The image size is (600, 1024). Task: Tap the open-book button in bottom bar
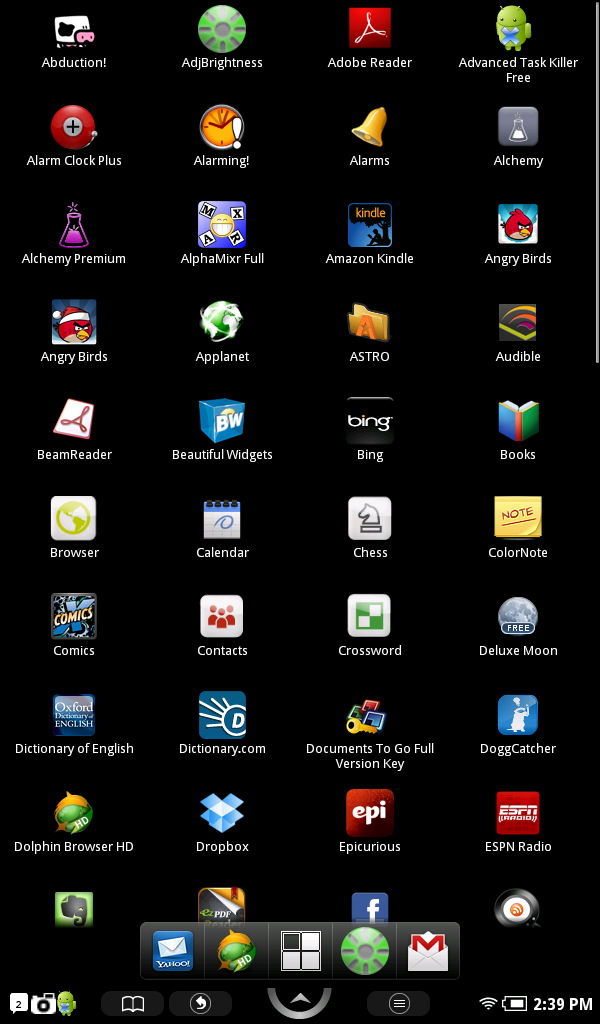click(x=133, y=1003)
